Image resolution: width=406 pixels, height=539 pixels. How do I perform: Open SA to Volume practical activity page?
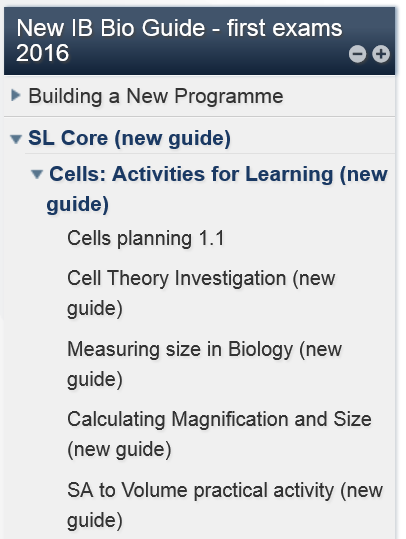225,505
